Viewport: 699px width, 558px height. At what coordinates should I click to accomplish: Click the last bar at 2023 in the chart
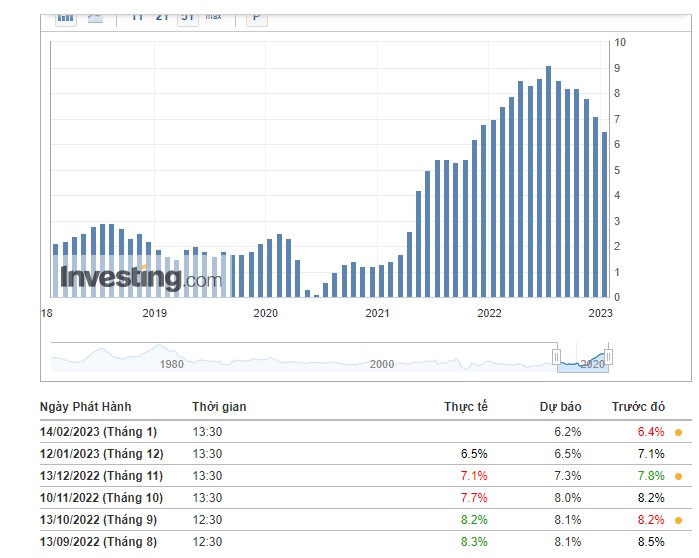(604, 214)
